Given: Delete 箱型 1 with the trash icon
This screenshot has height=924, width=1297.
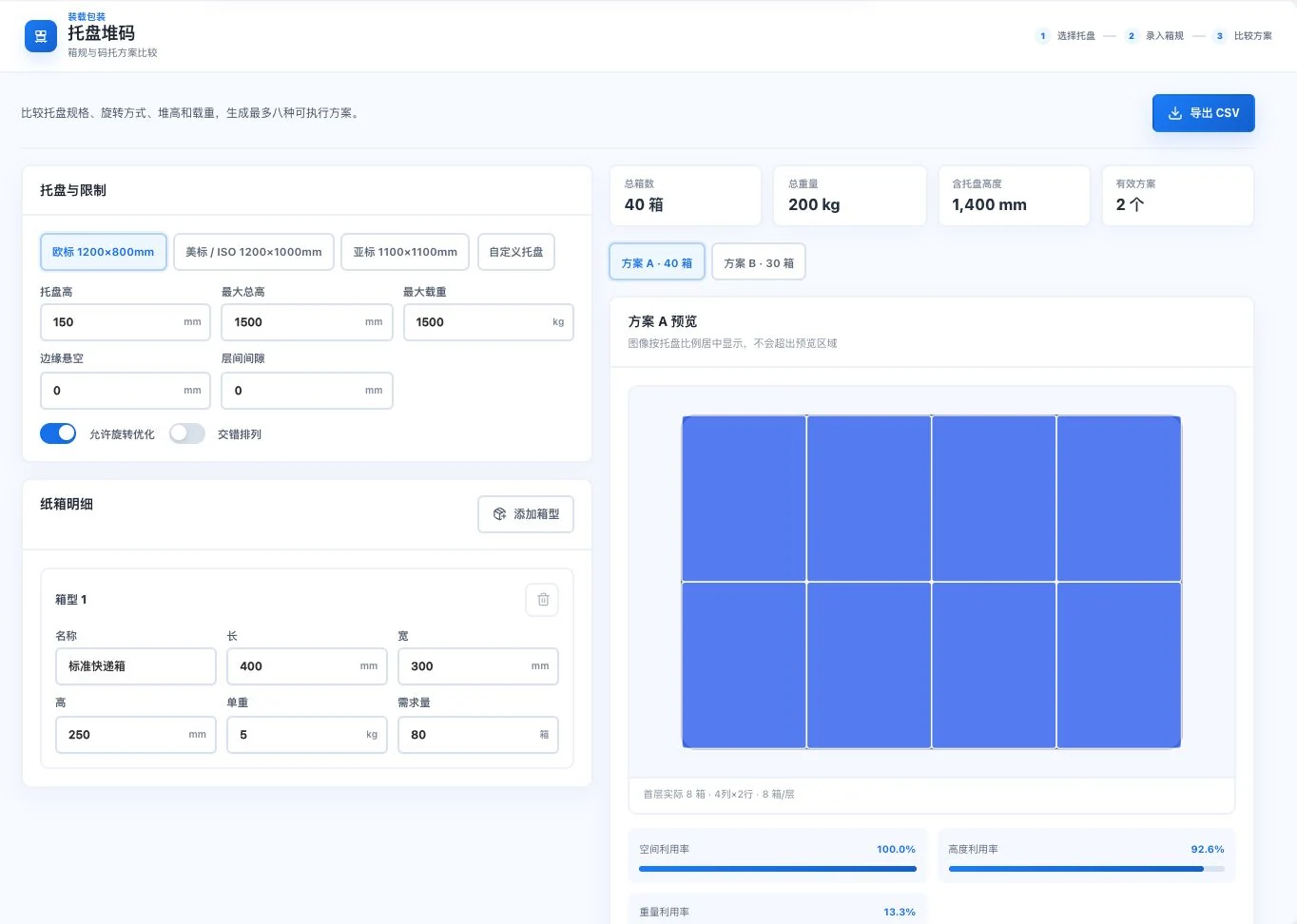Looking at the screenshot, I should (x=543, y=600).
